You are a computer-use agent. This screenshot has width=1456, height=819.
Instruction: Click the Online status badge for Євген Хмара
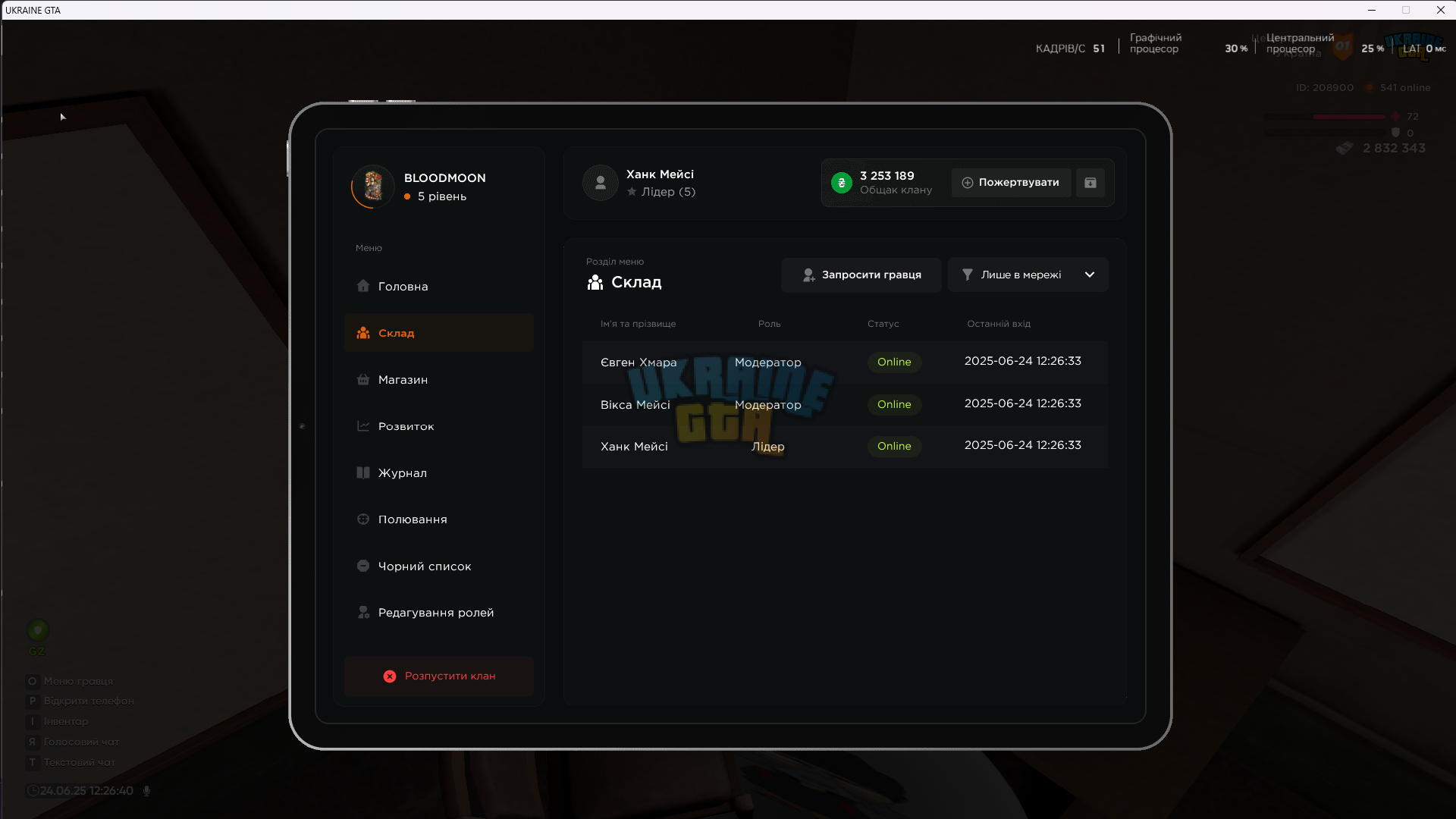point(894,362)
